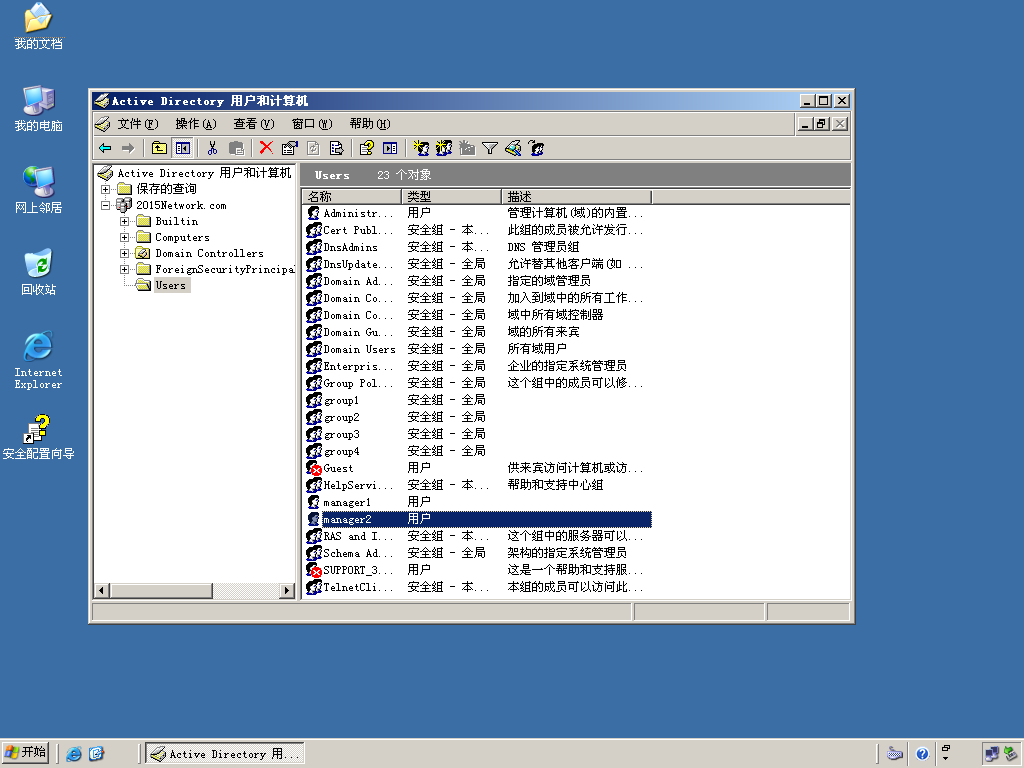Create a new group with toolbar icon

(x=444, y=148)
